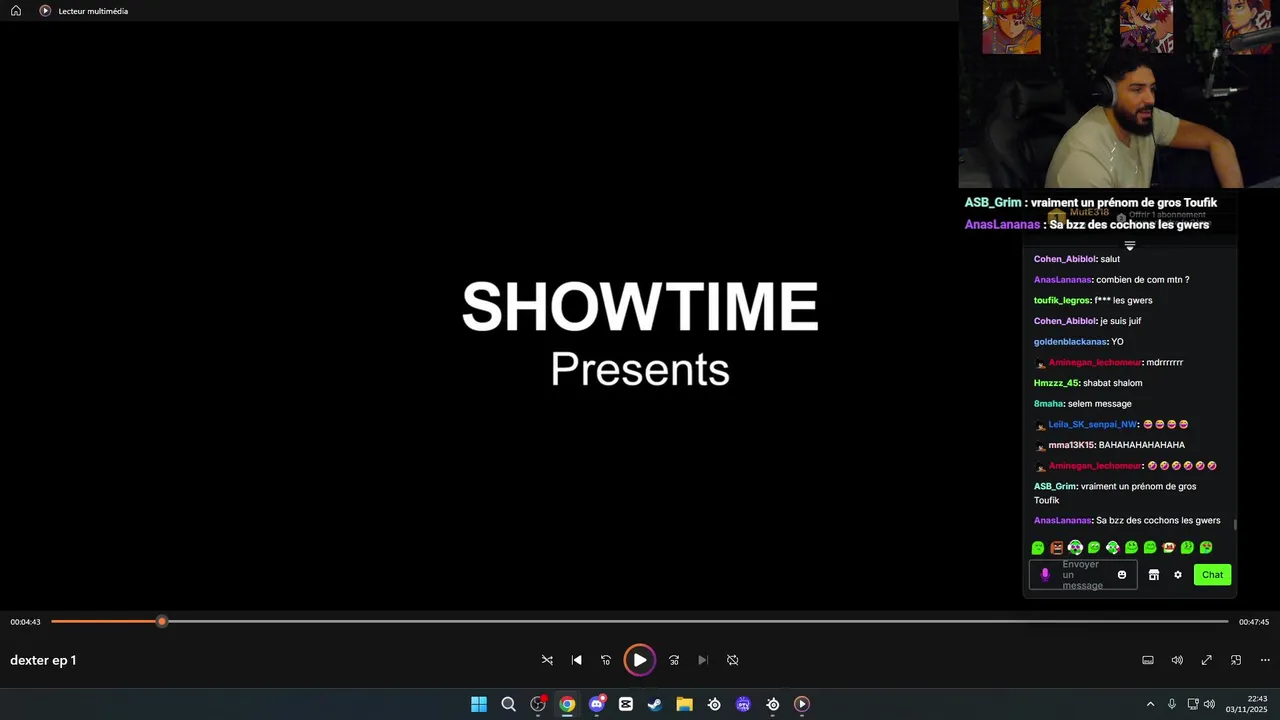Open the more options menu
This screenshot has height=720, width=1280.
click(1265, 660)
